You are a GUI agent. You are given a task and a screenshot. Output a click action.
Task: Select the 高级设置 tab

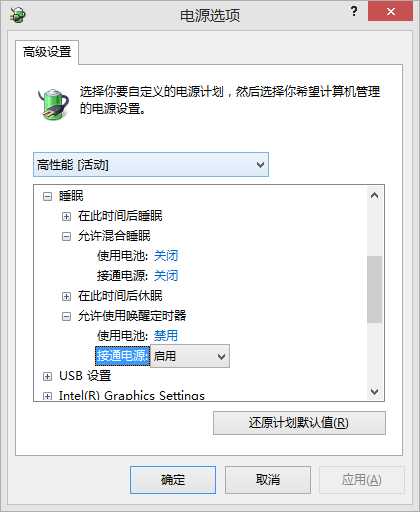47,52
